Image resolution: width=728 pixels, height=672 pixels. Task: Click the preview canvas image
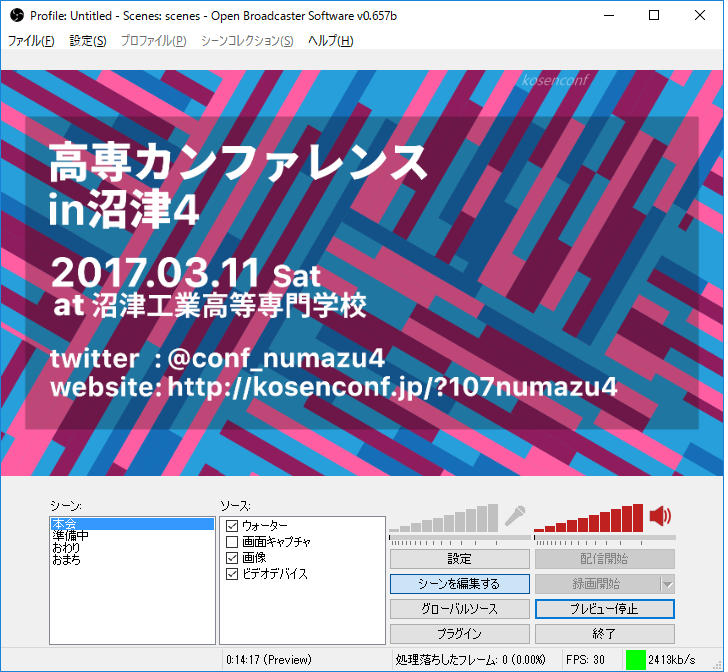362,273
